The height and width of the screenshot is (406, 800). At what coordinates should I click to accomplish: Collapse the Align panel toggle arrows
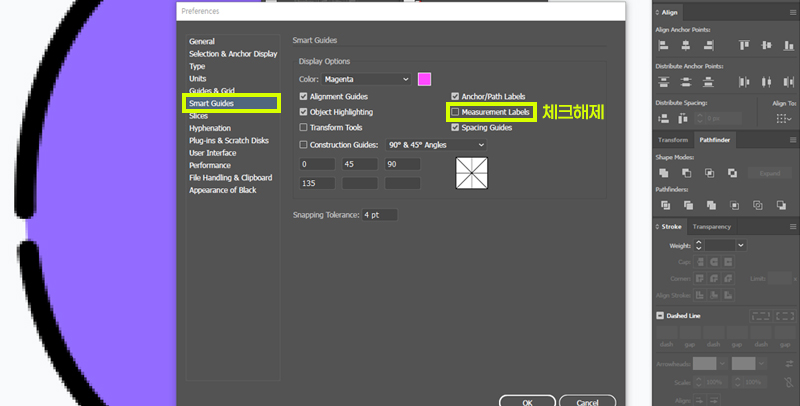657,12
